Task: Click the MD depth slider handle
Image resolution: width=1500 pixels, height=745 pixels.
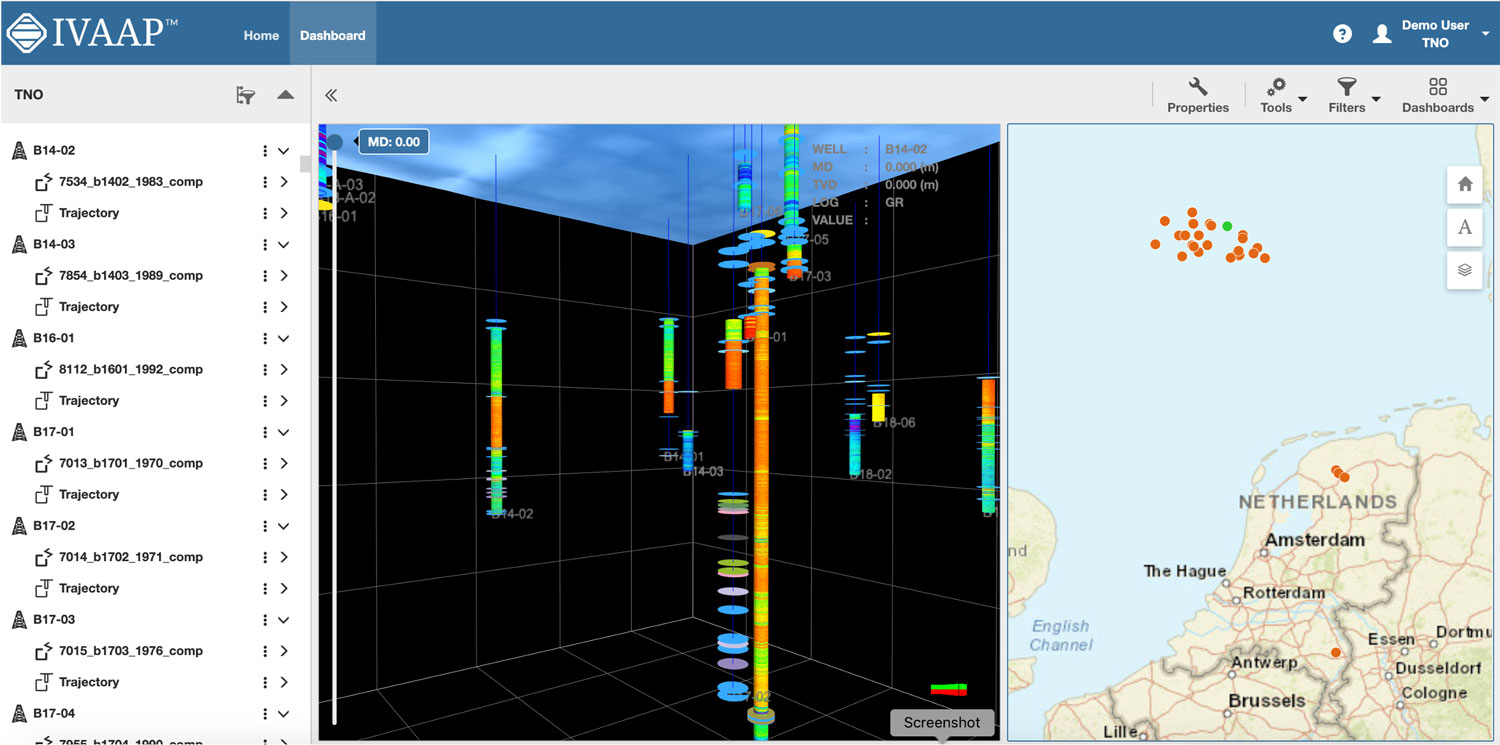Action: coord(336,143)
